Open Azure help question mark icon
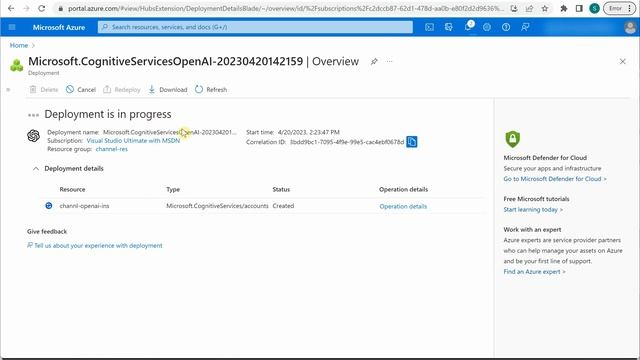 pos(506,27)
